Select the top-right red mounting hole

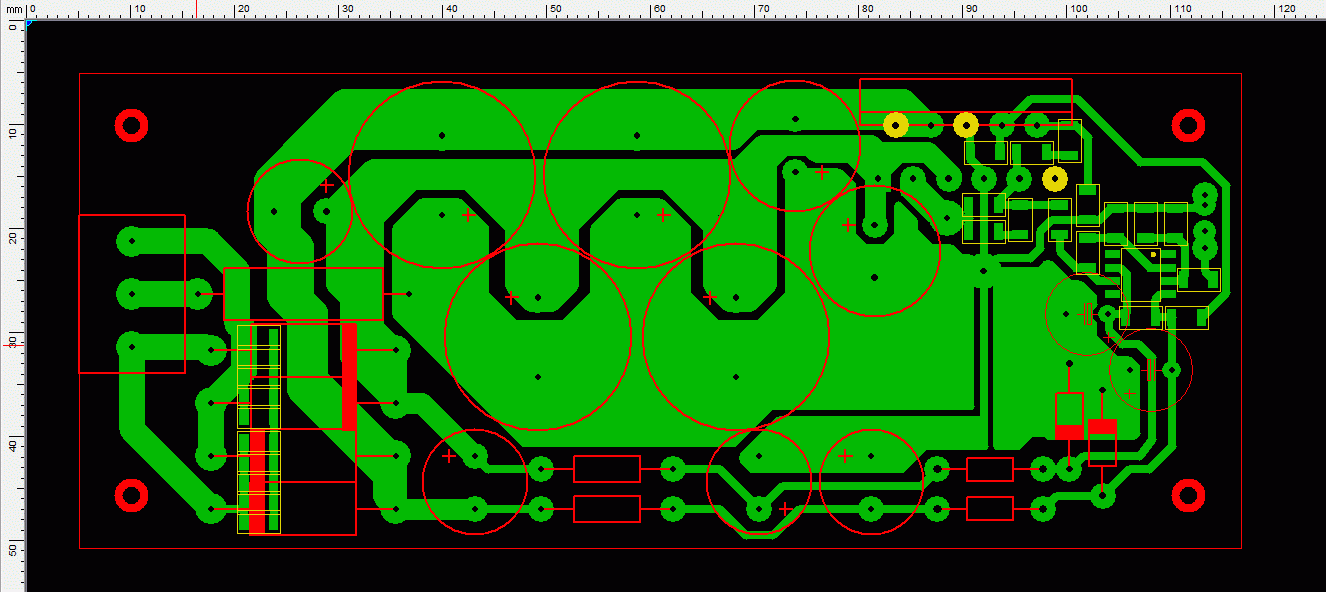1188,125
